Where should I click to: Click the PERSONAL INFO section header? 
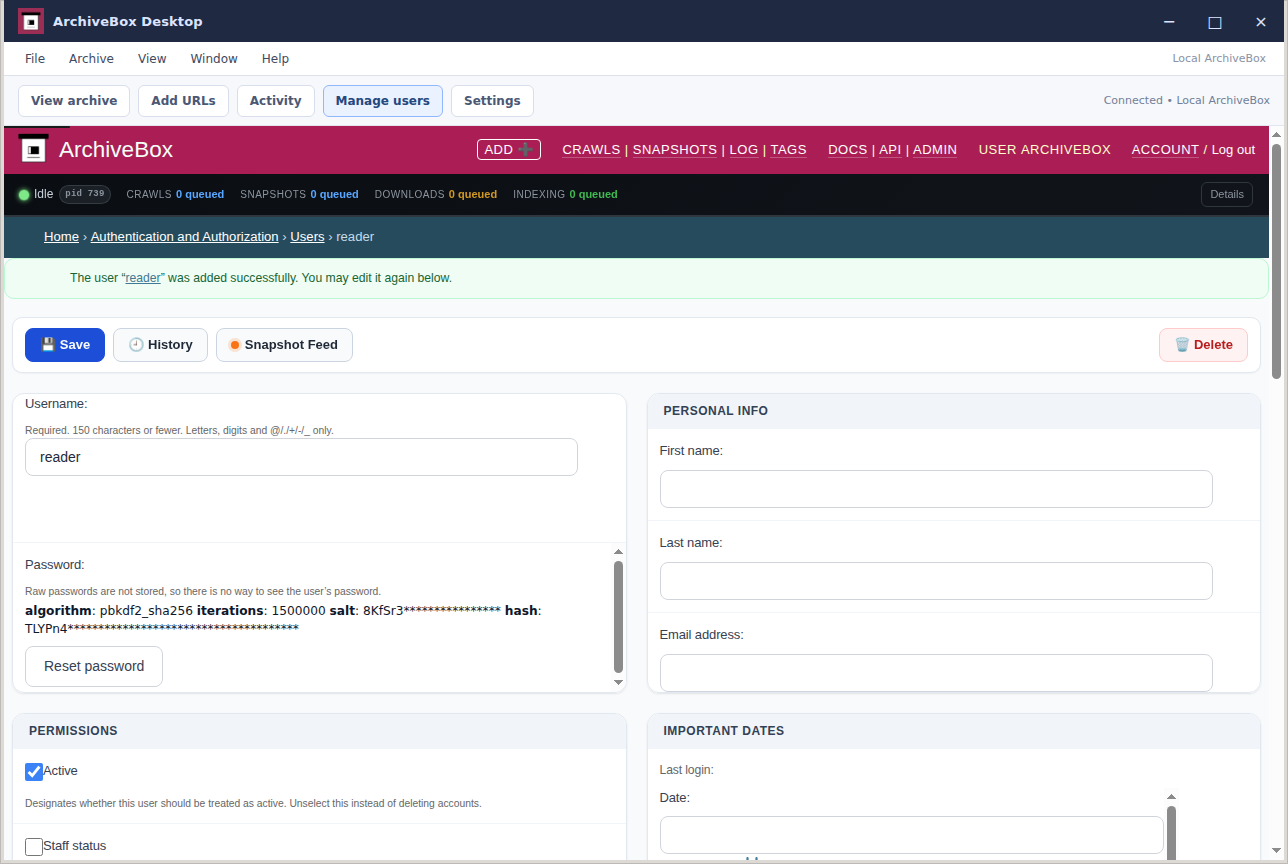pyautogui.click(x=954, y=411)
